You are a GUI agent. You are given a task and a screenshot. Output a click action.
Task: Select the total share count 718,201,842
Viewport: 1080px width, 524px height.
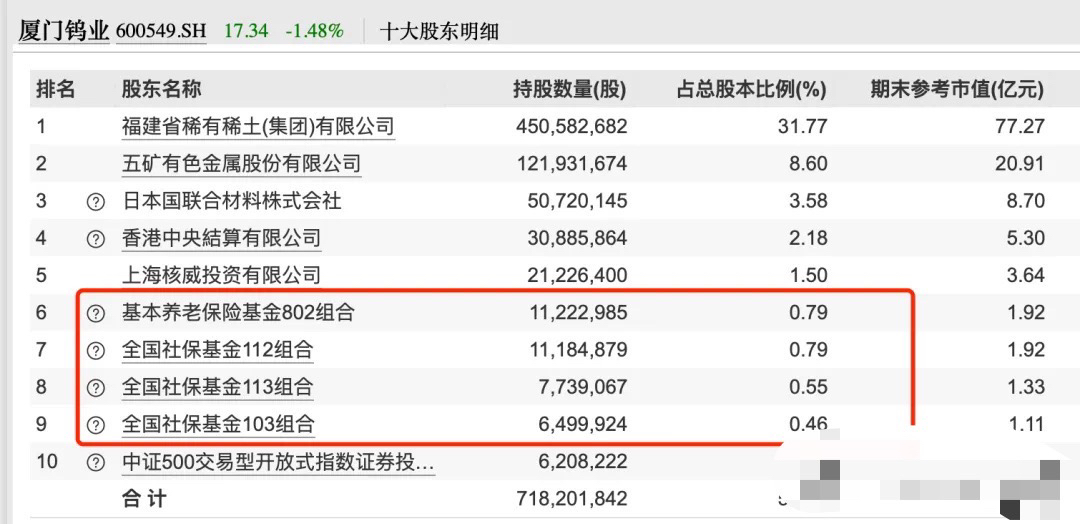(572, 499)
